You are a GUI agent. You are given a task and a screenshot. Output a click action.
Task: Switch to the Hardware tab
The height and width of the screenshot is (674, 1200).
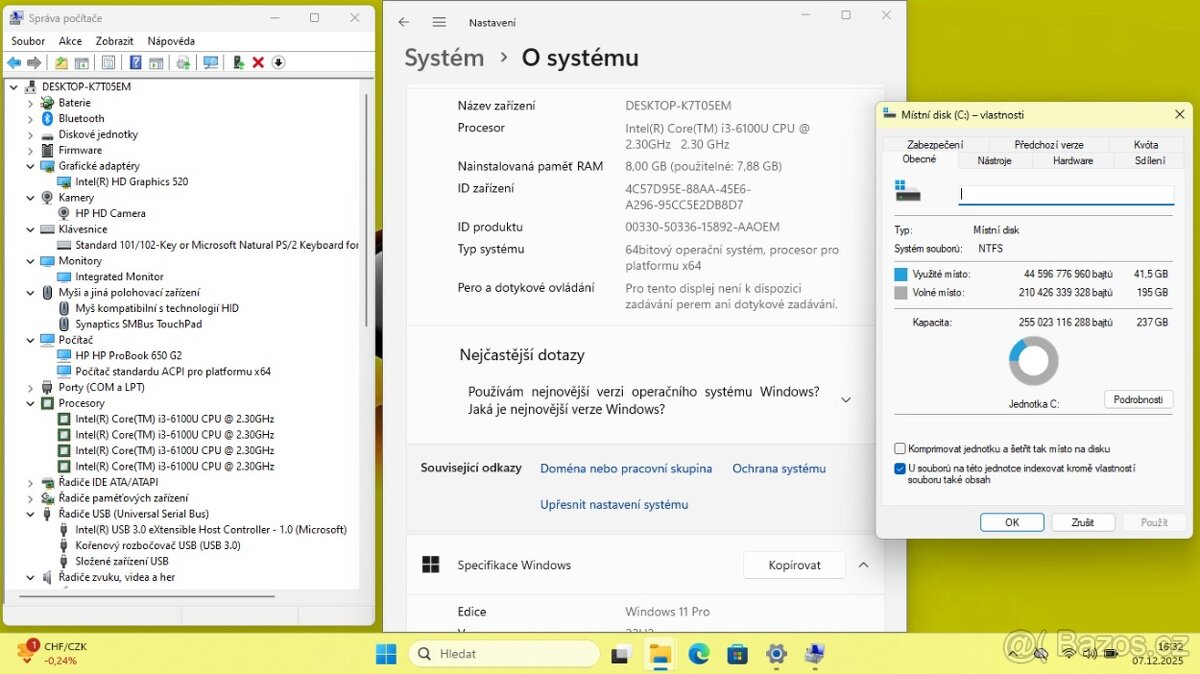1072,160
